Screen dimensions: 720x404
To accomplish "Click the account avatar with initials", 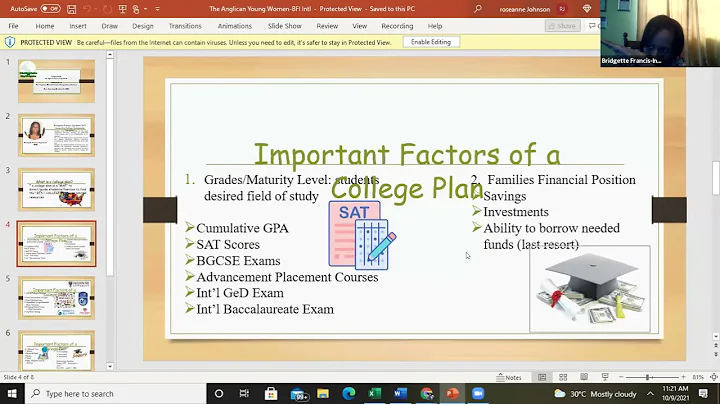I will [x=562, y=9].
